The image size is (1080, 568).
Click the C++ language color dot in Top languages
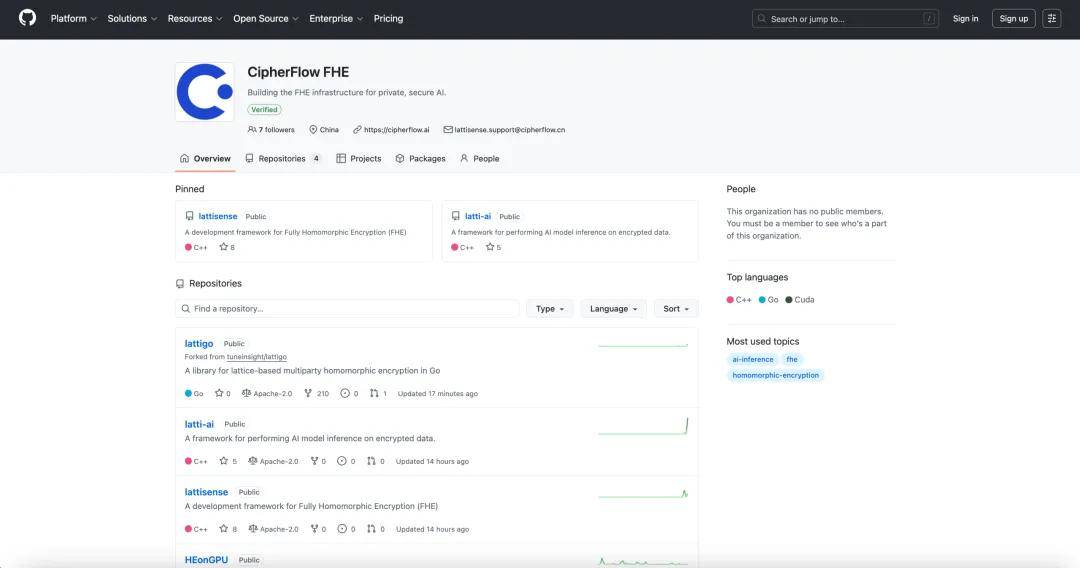coord(731,300)
